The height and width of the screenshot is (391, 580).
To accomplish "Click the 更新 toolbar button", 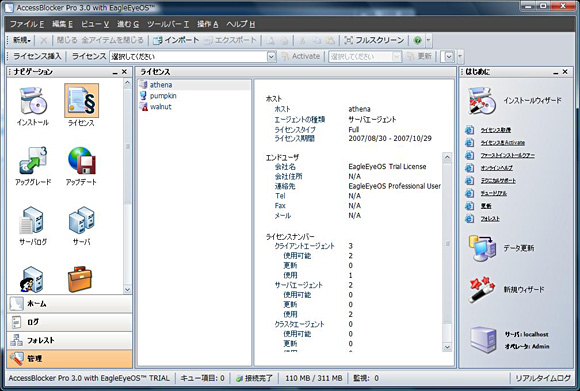I will pos(419,56).
